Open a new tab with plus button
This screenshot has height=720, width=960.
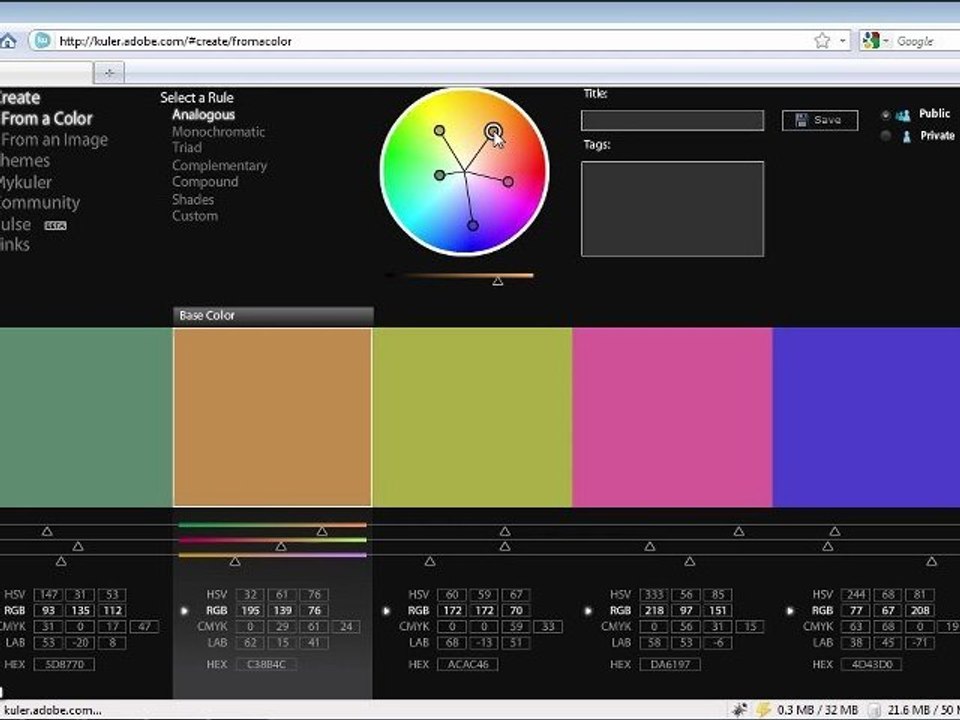pyautogui.click(x=110, y=73)
